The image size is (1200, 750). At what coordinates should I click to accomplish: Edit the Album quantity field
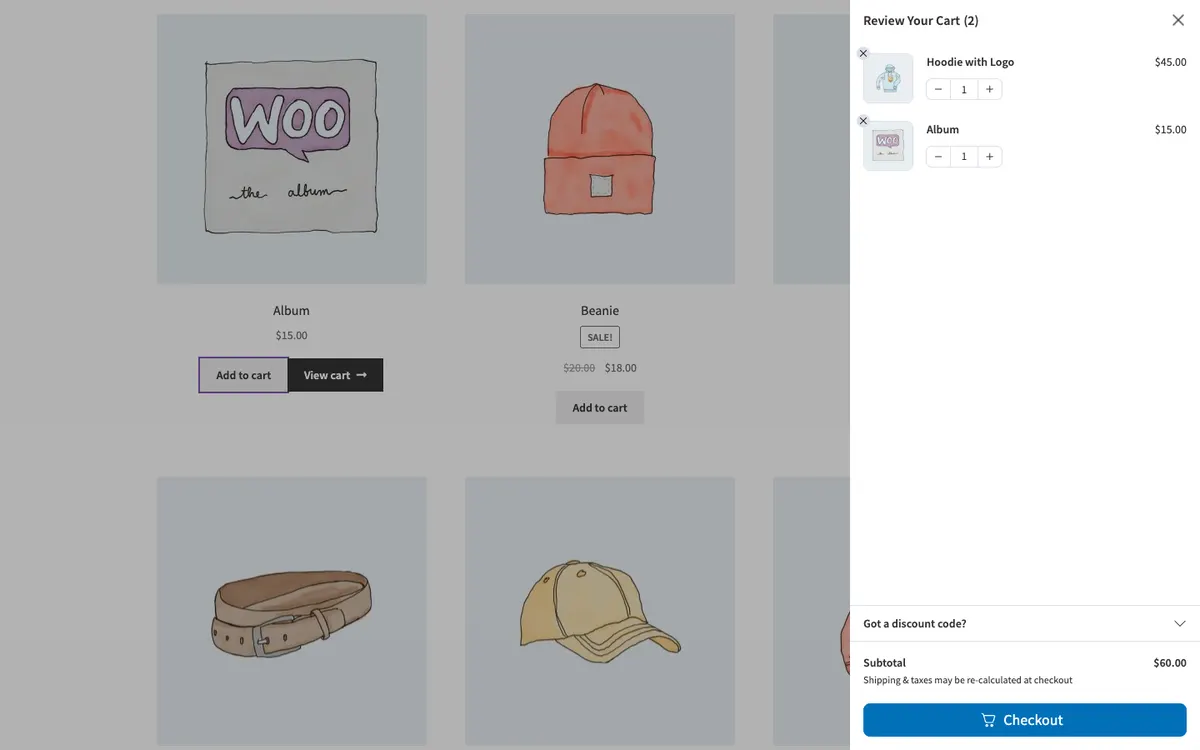click(964, 156)
